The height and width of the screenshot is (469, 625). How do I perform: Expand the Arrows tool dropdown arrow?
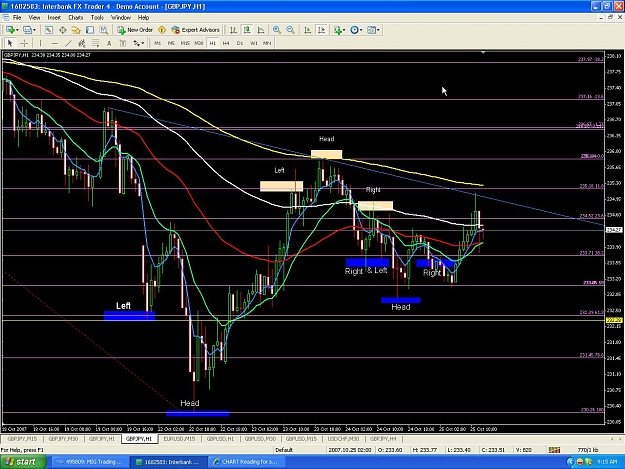click(143, 43)
